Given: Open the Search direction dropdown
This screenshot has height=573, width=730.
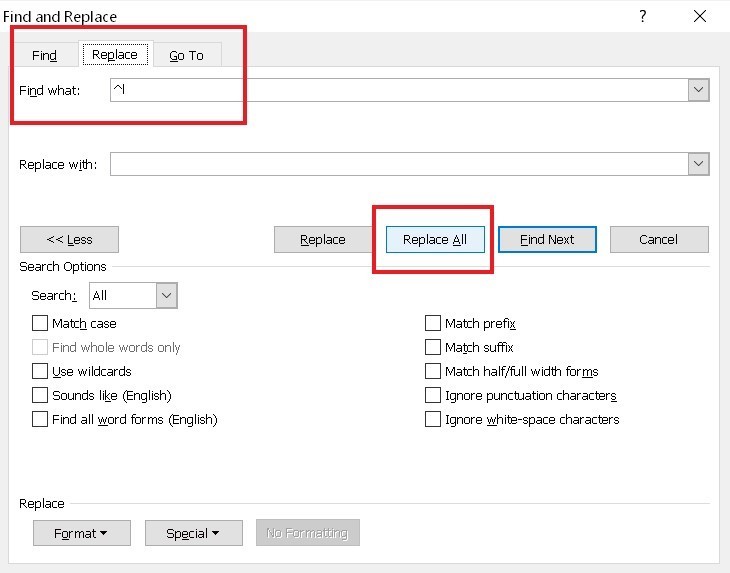Looking at the screenshot, I should (167, 295).
